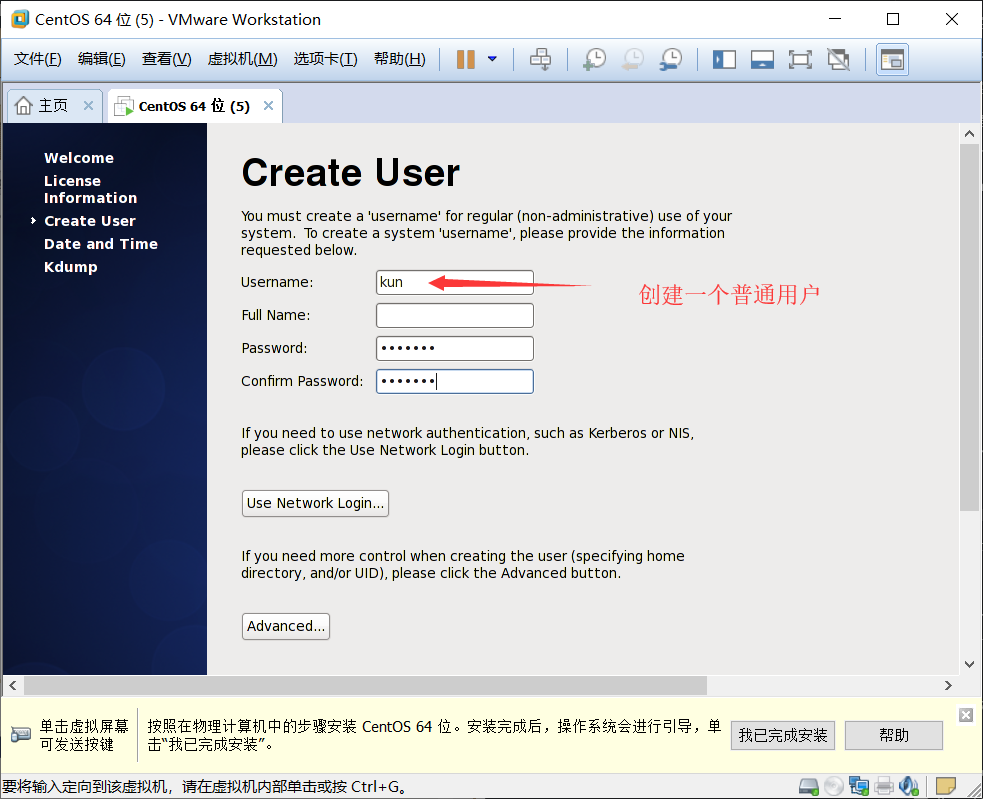983x799 pixels.
Task: Click the network adapter status icon
Action: point(859,787)
